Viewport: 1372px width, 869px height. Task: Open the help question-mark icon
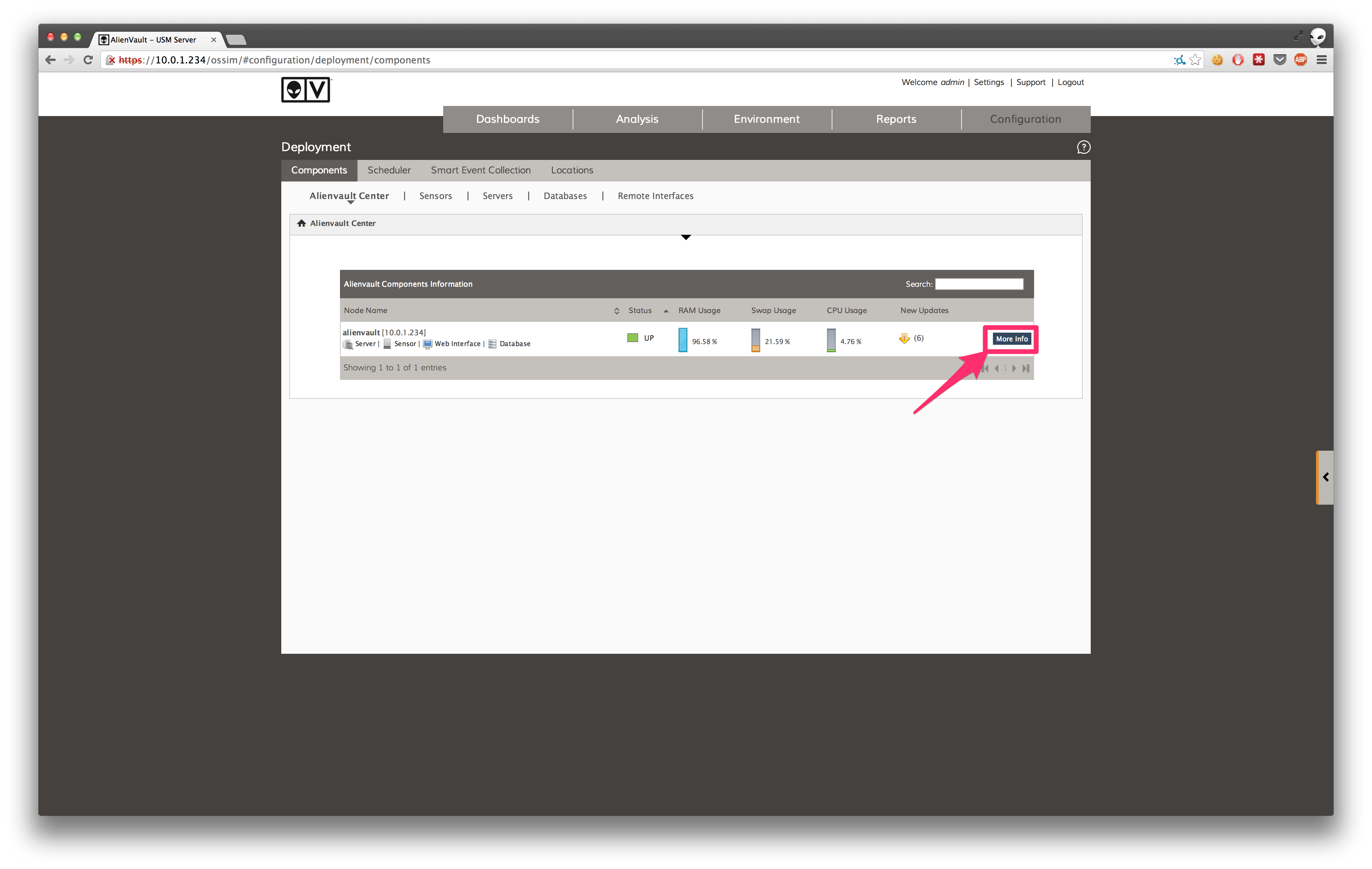click(x=1083, y=147)
